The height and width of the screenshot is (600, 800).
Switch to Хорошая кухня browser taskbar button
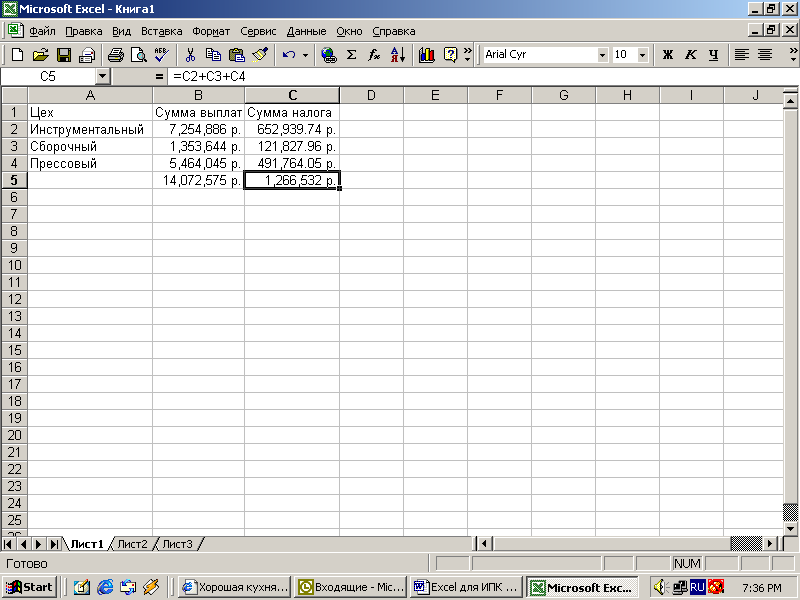click(235, 587)
